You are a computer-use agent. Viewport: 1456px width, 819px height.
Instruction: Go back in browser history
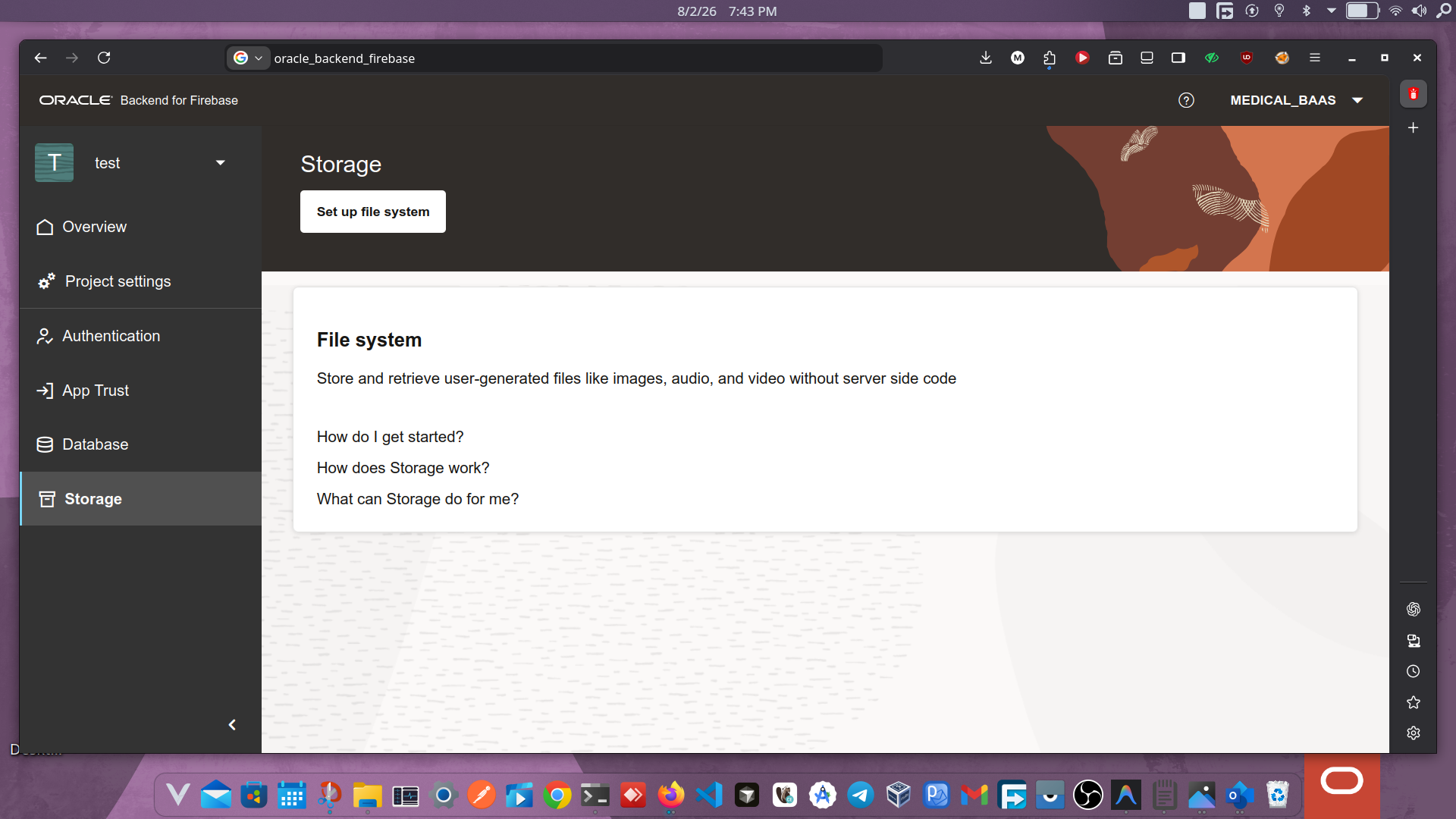[x=41, y=58]
